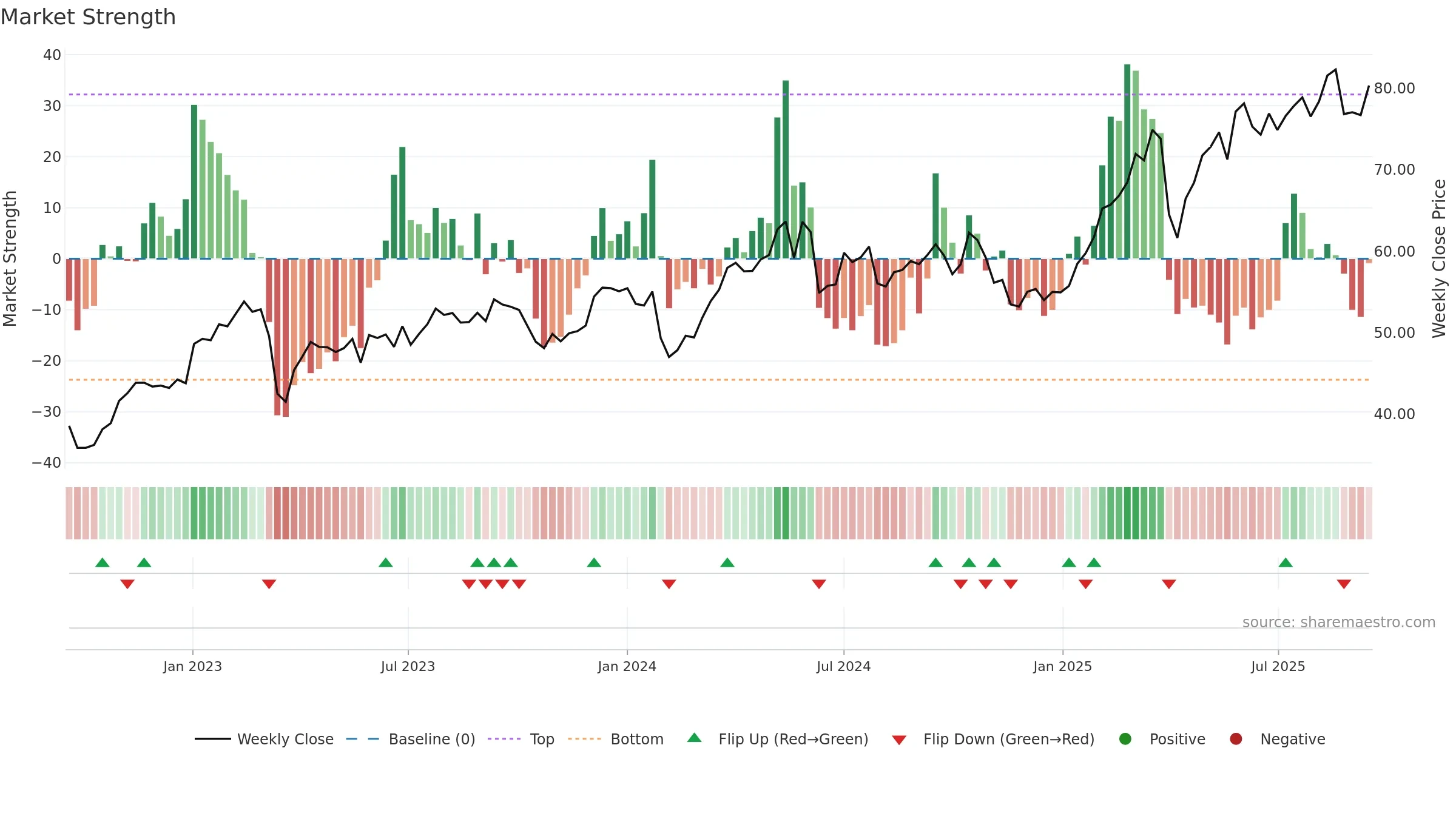
Task: Click the Jan 2024 axis label
Action: (x=627, y=666)
